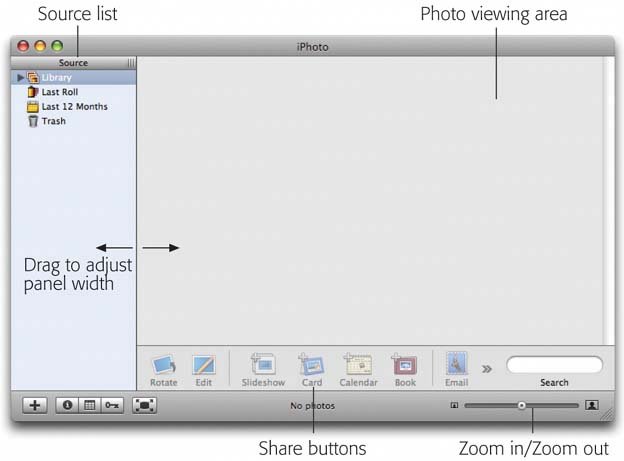The height and width of the screenshot is (461, 624).
Task: Click the green zoom window button
Action: 57,46
